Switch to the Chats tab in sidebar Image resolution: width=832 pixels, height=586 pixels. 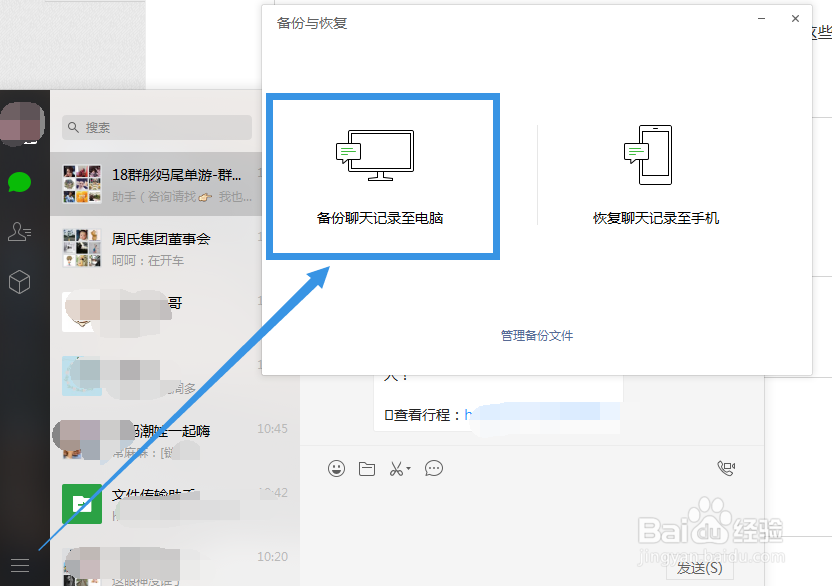tap(20, 182)
